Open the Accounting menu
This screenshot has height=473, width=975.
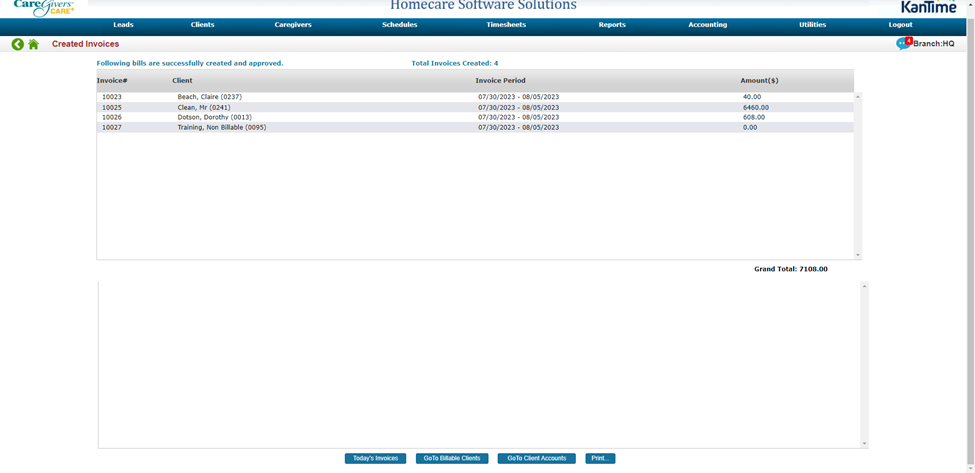click(707, 25)
